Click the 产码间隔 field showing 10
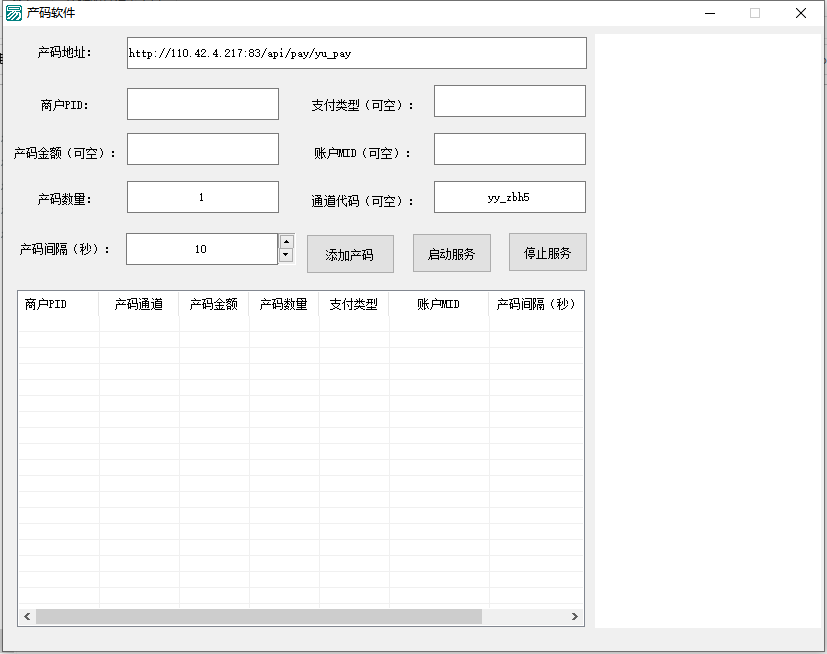Viewport: 827px width, 654px height. (x=200, y=248)
